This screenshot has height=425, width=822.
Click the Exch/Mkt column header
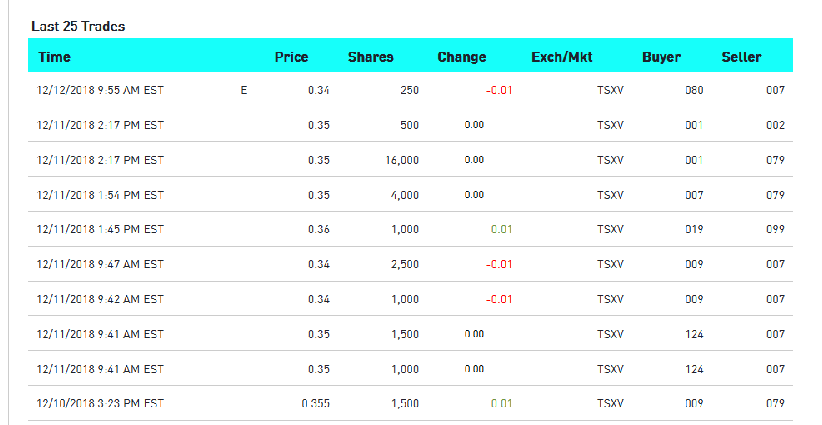click(562, 58)
